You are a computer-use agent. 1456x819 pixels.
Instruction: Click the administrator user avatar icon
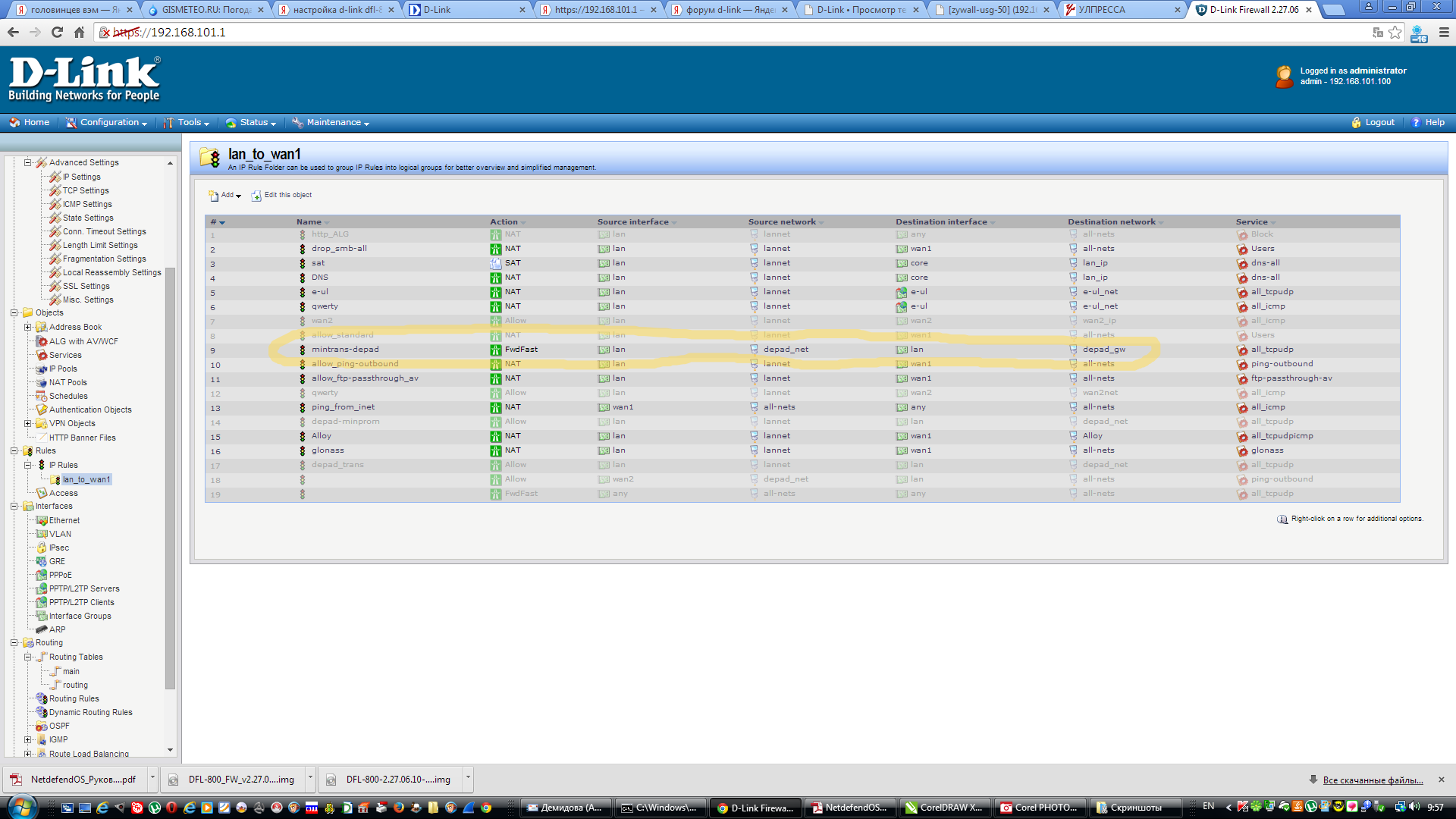(1284, 76)
